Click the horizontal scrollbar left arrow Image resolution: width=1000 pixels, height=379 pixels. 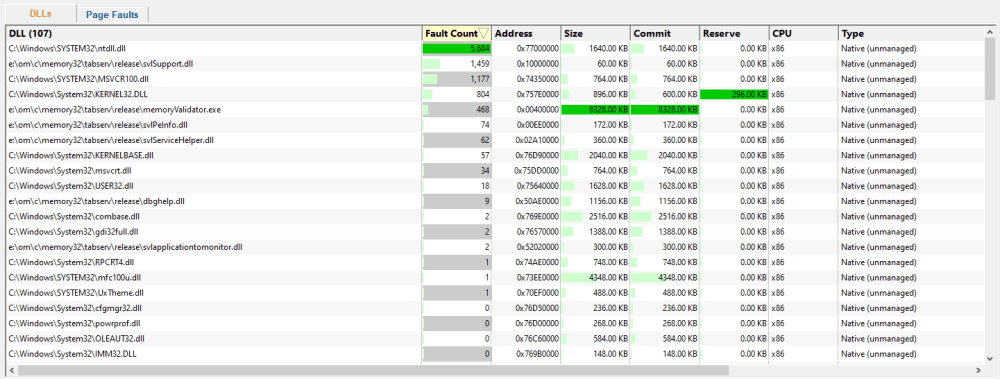coord(11,370)
